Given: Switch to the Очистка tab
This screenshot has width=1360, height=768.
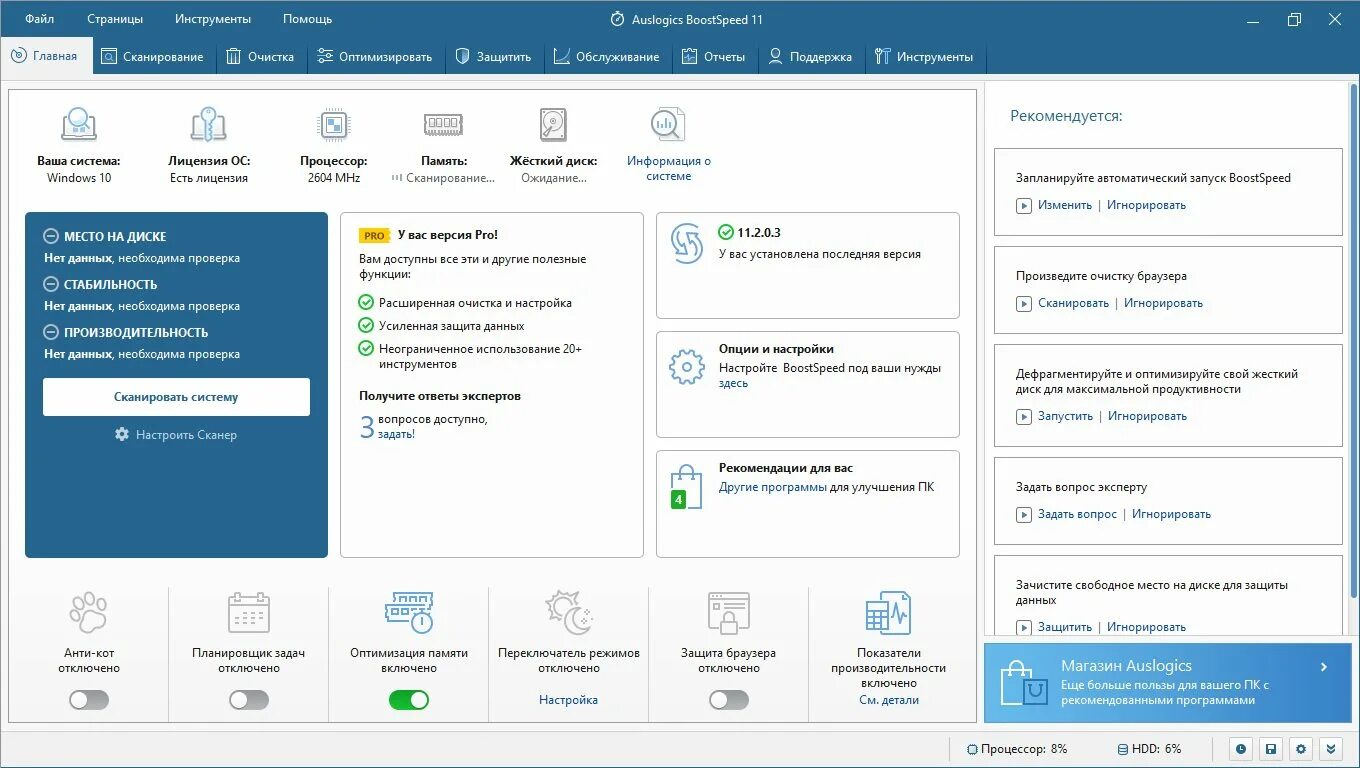Looking at the screenshot, I should [260, 57].
